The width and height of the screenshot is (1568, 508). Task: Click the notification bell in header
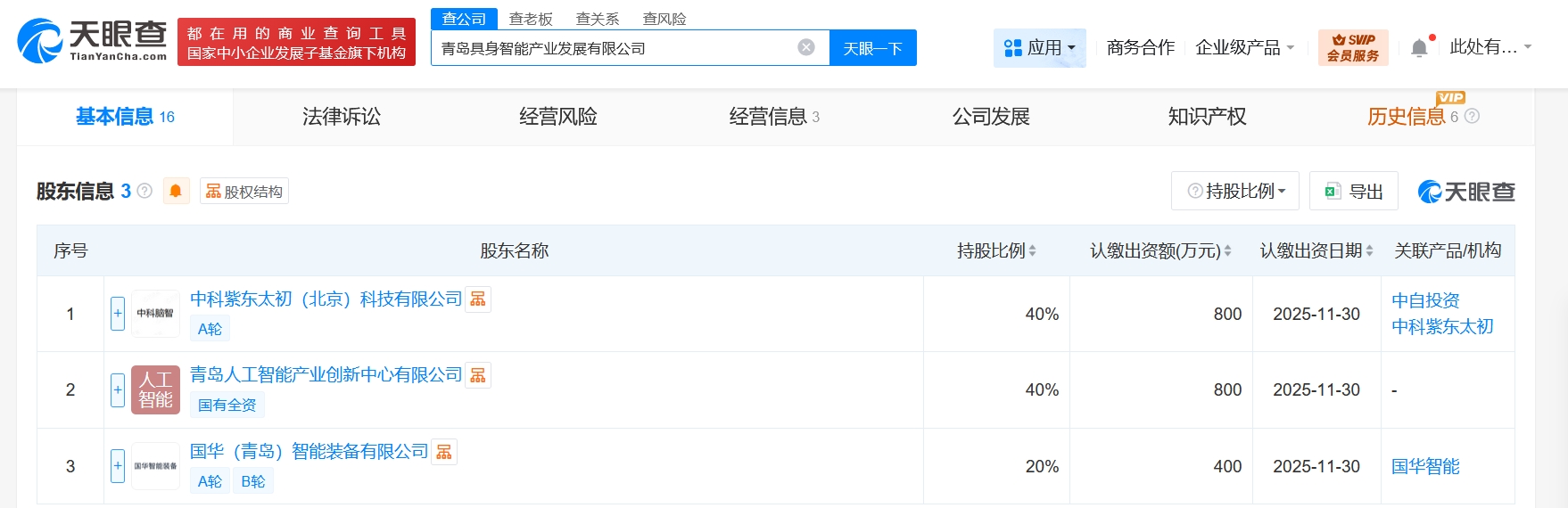(1419, 48)
